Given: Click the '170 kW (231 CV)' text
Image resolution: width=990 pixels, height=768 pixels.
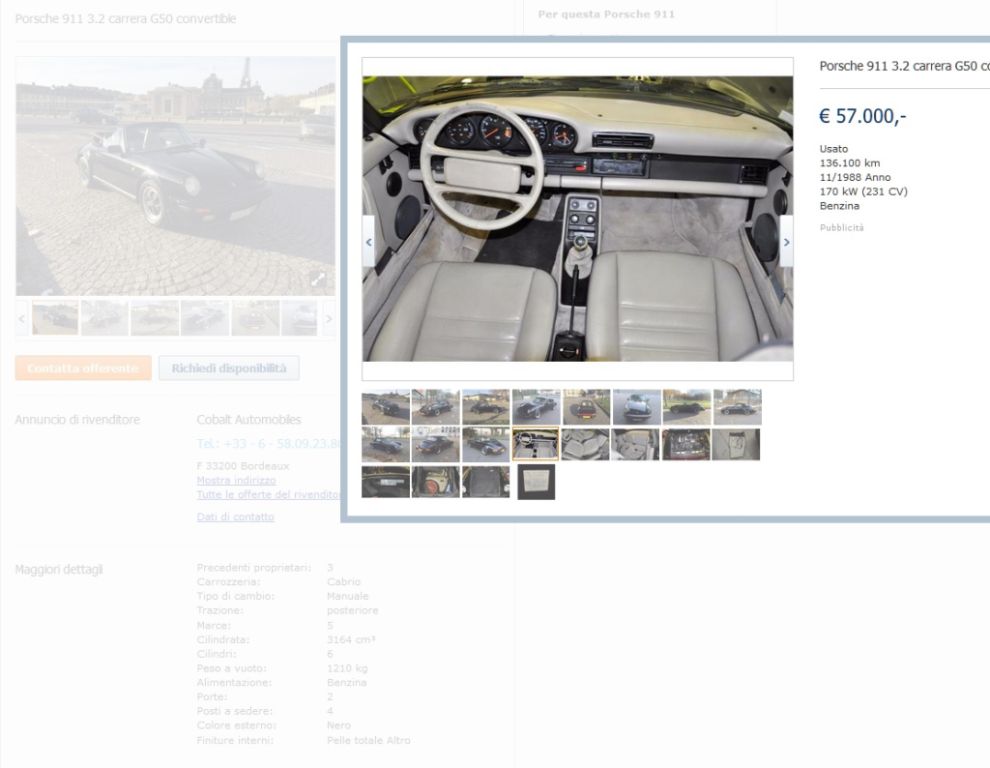Looking at the screenshot, I should tap(863, 191).
